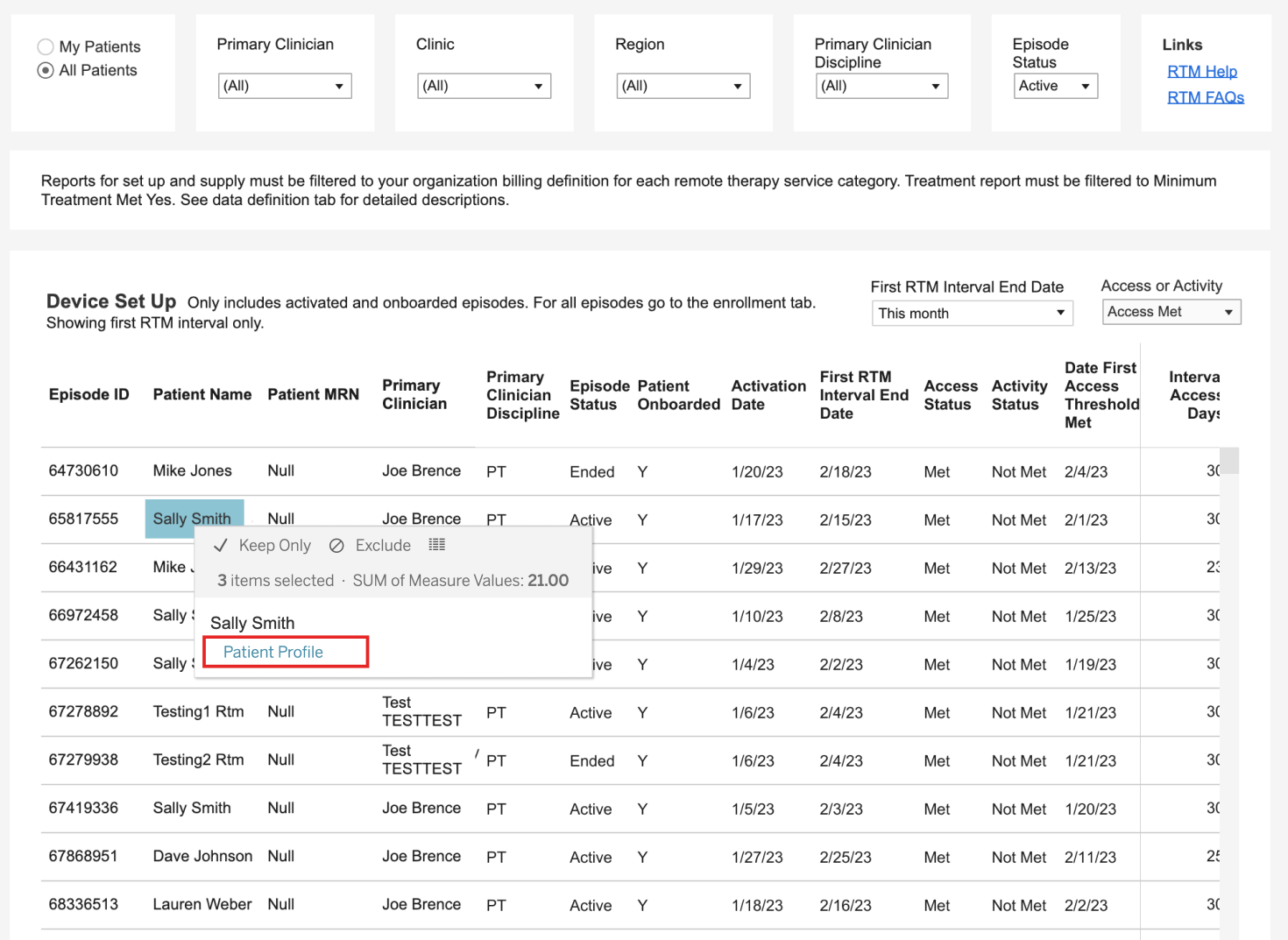Click Ended status for Testing2 Rtm

[592, 761]
